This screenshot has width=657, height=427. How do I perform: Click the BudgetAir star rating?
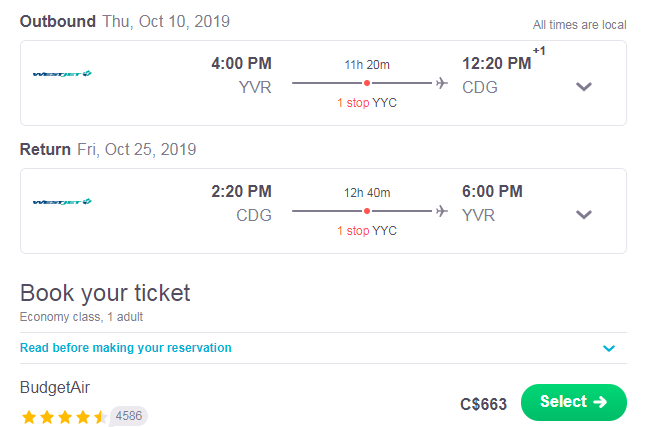pyautogui.click(x=63, y=417)
